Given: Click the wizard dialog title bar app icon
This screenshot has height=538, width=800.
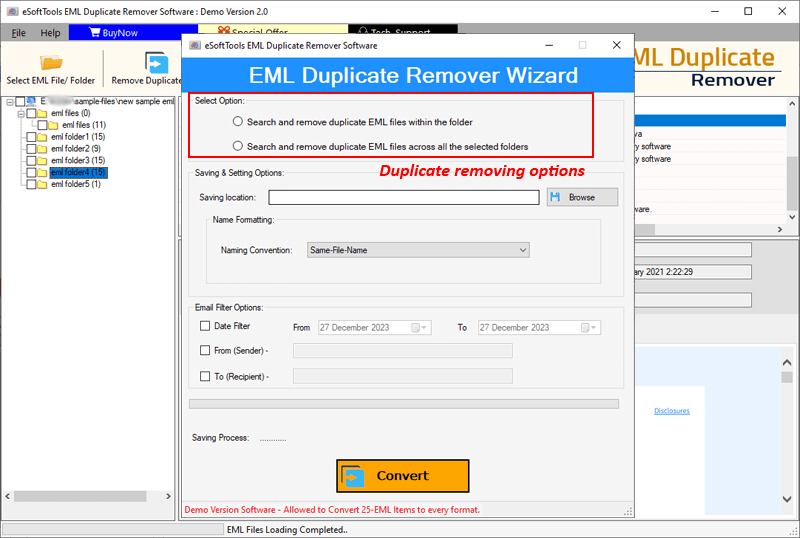Looking at the screenshot, I should (195, 45).
